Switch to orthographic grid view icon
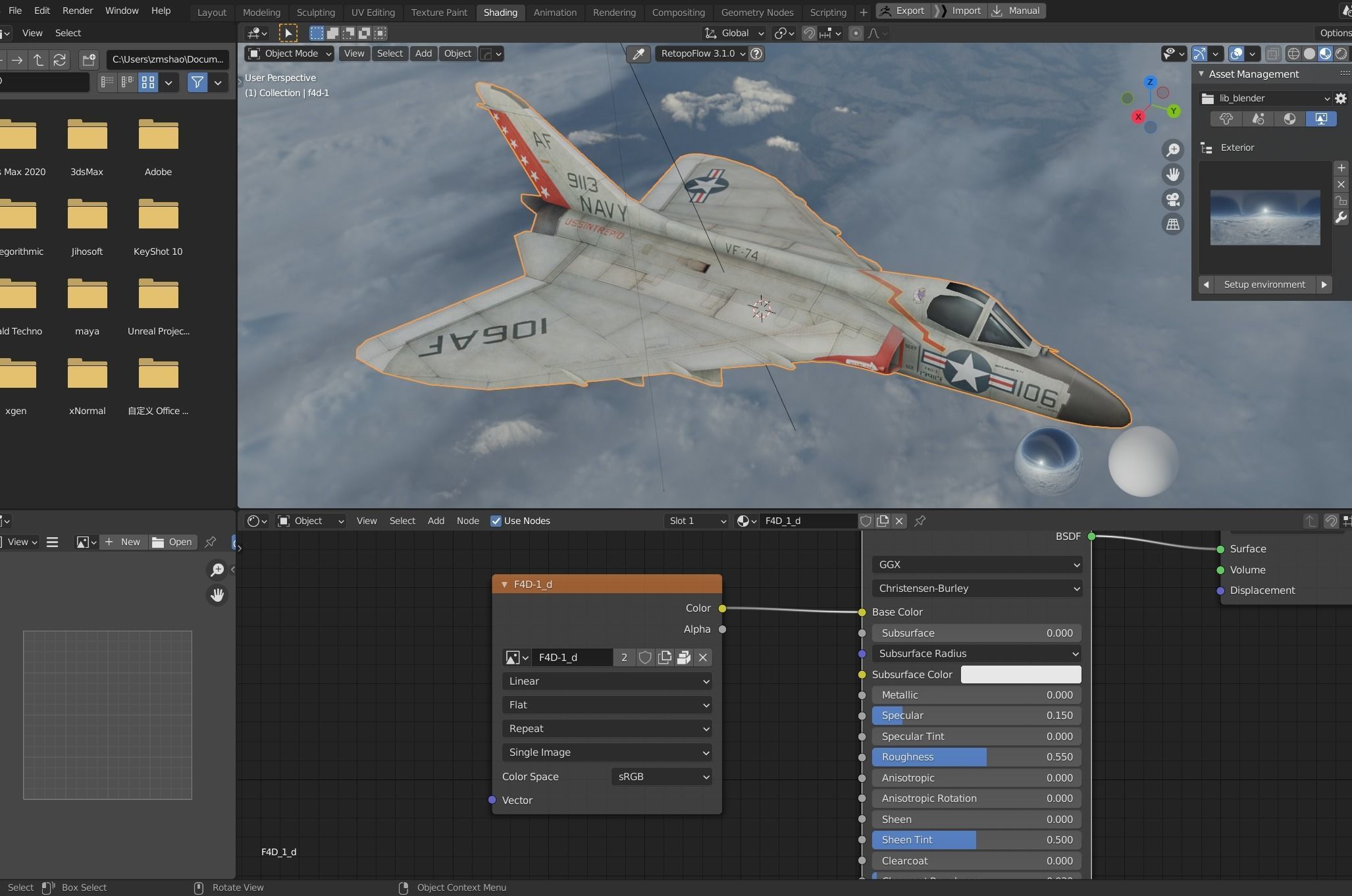 (1172, 224)
